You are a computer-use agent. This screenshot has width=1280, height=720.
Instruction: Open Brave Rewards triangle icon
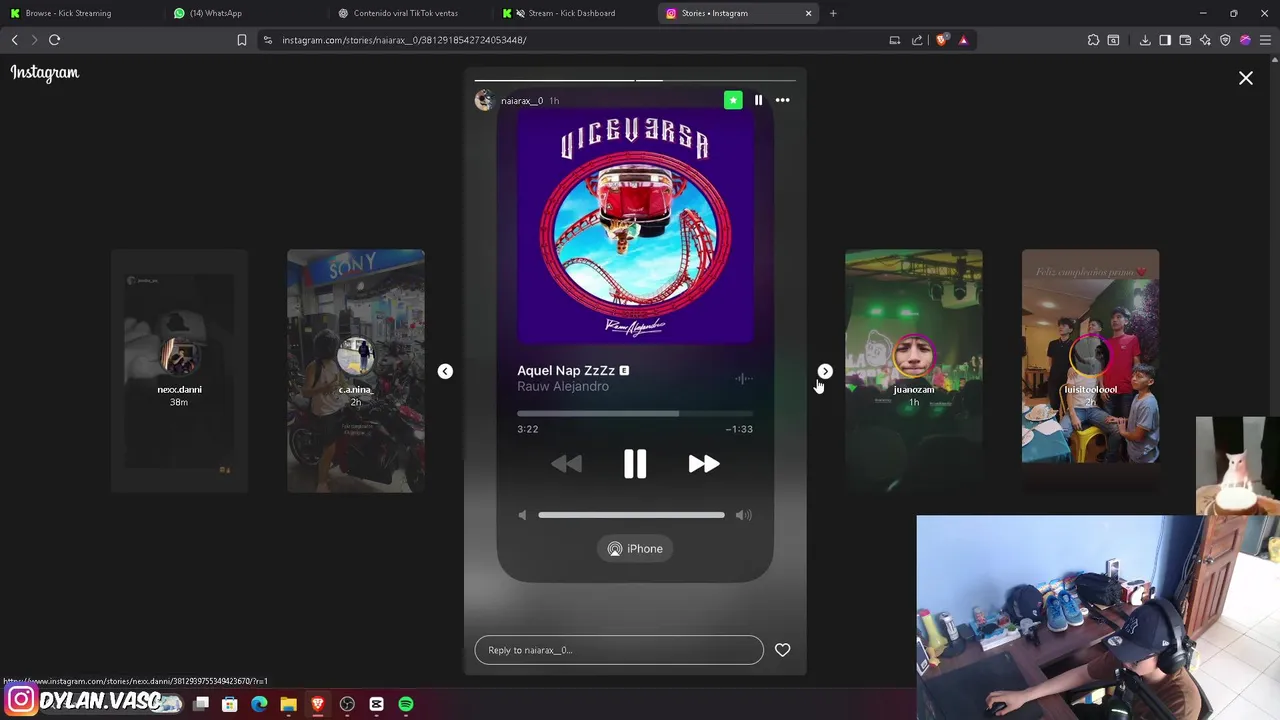tap(963, 40)
